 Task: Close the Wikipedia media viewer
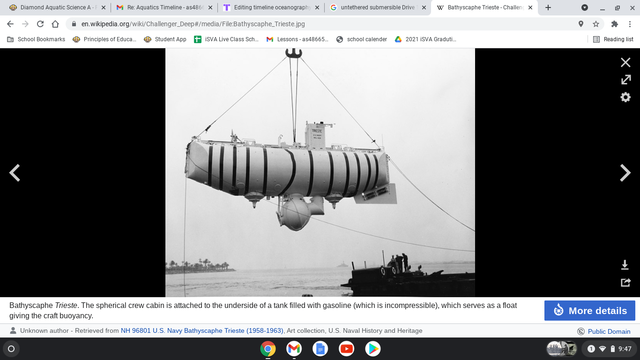tap(625, 62)
